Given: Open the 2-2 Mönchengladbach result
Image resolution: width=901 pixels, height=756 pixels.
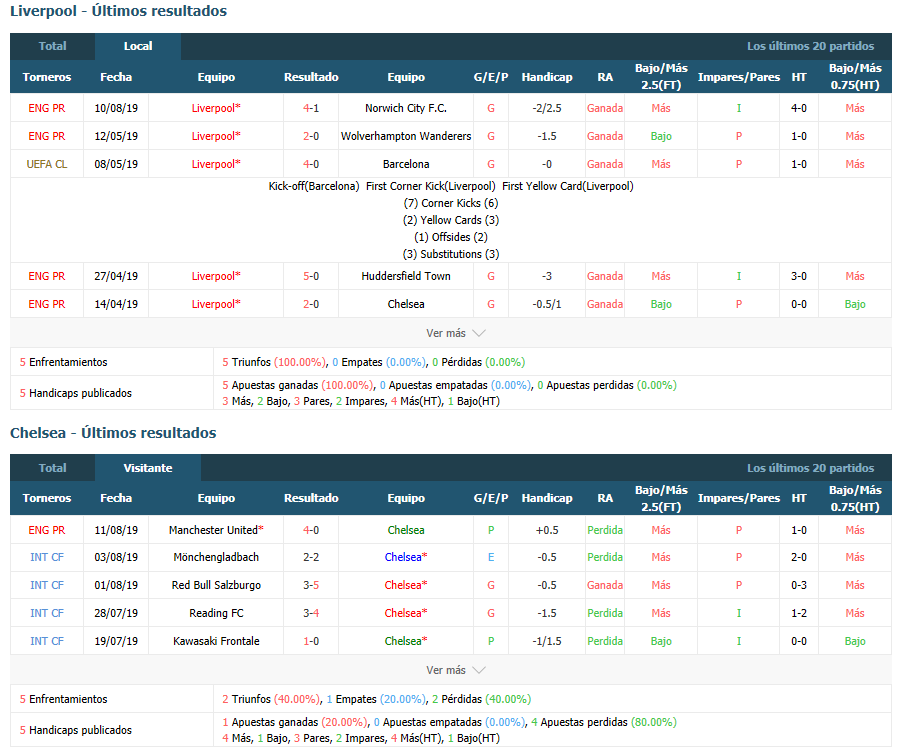Looking at the screenshot, I should (311, 557).
